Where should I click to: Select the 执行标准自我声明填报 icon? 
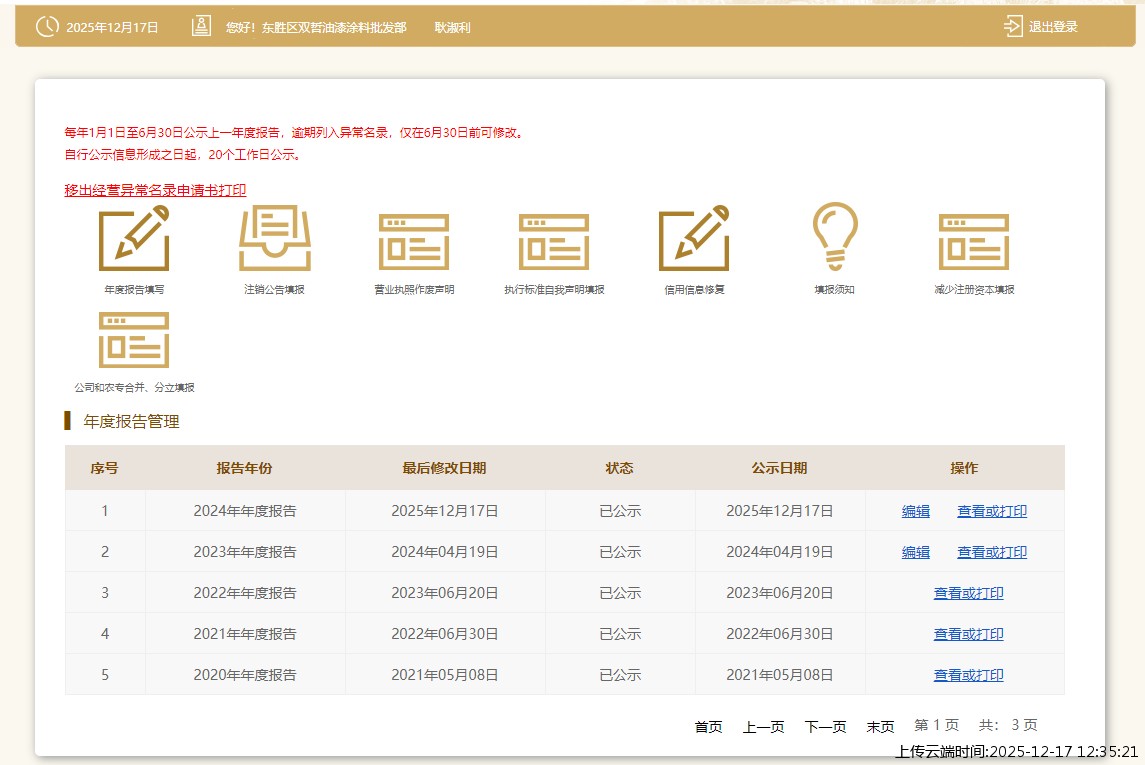click(x=554, y=241)
